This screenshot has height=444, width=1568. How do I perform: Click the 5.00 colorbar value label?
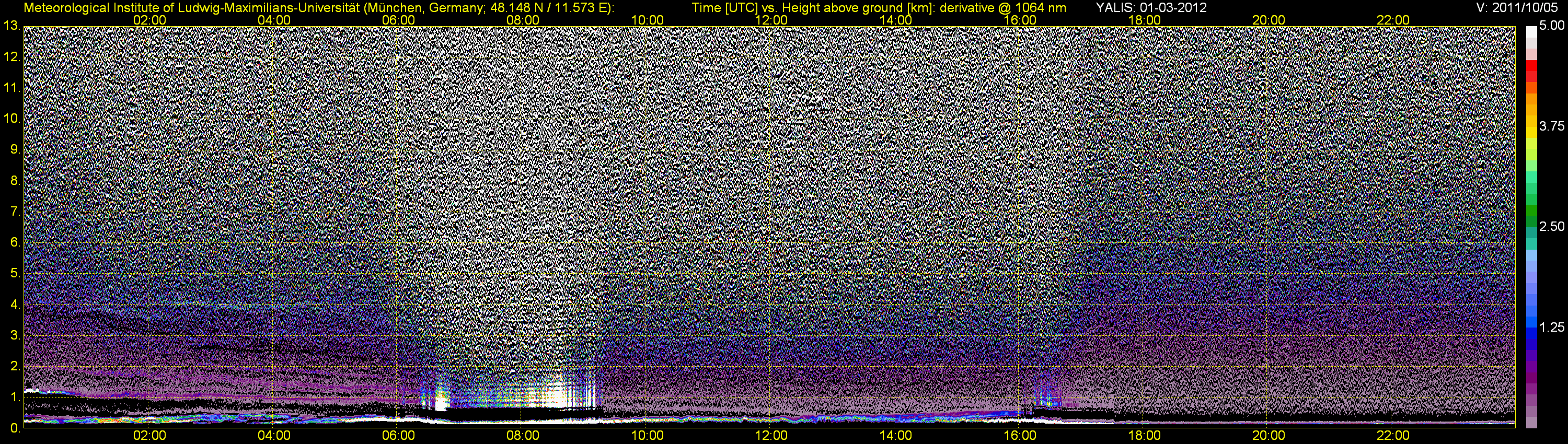1552,26
